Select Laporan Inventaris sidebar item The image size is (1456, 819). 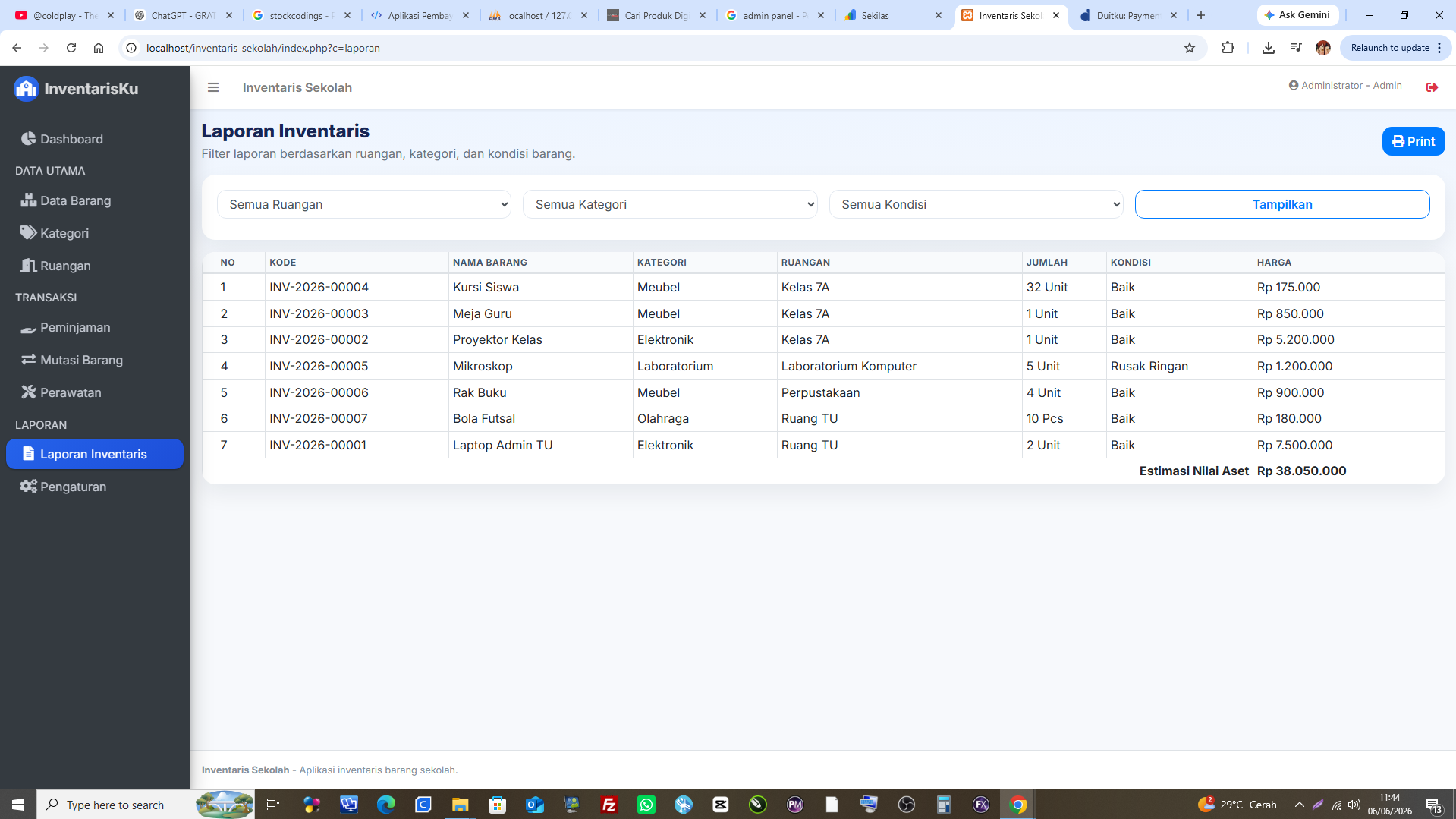pos(95,454)
